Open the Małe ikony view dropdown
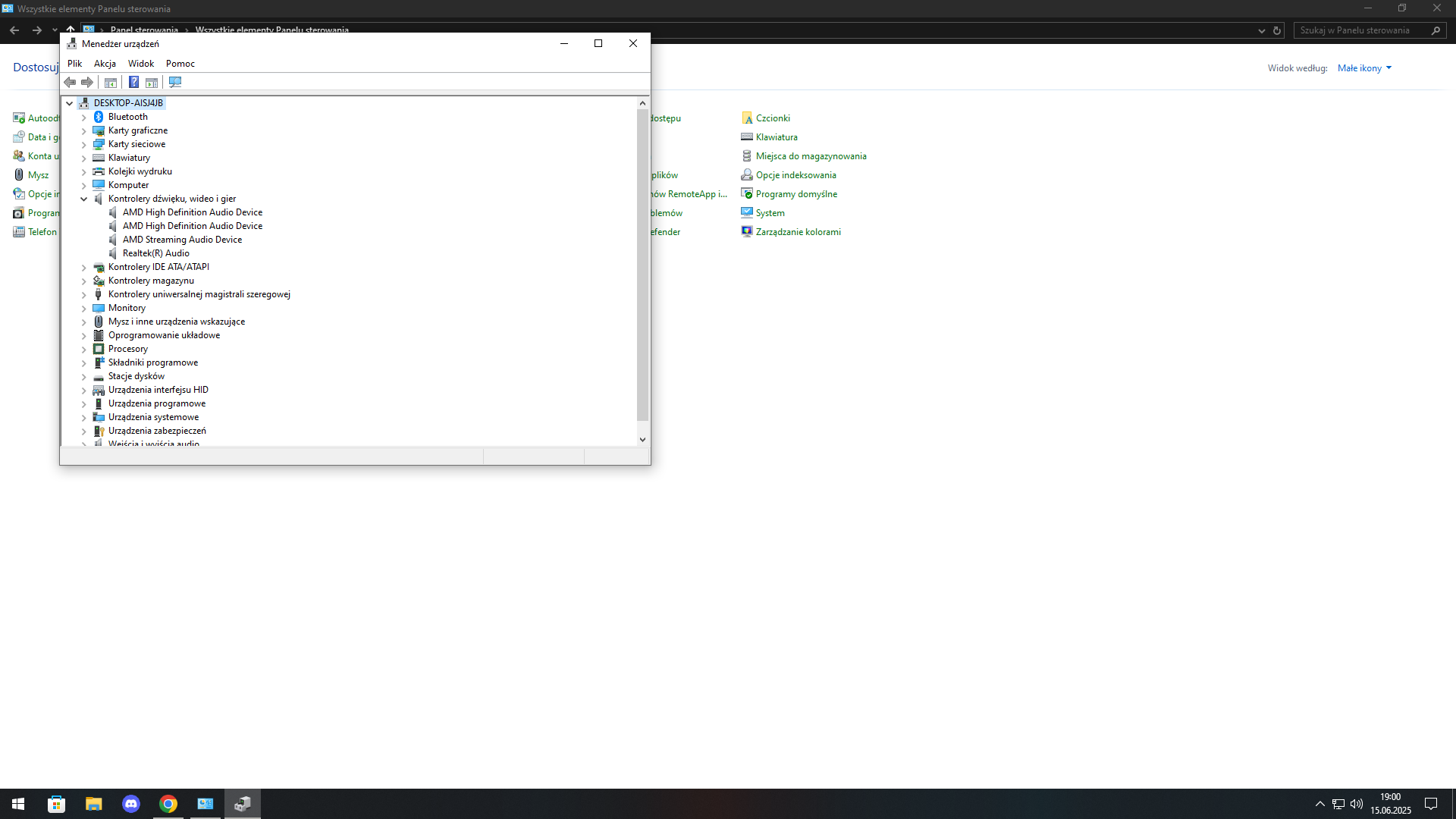1456x819 pixels. (1364, 68)
